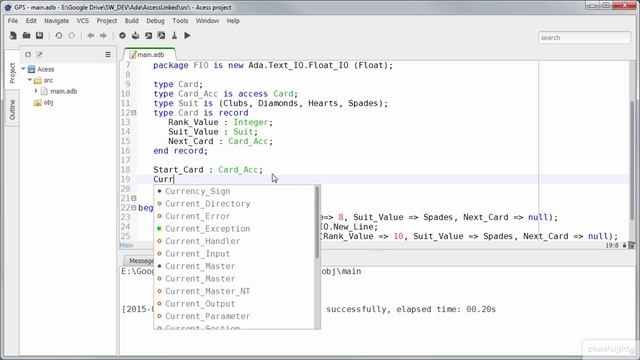Click the Integer type on line 13
The width and height of the screenshot is (640, 360).
251,122
